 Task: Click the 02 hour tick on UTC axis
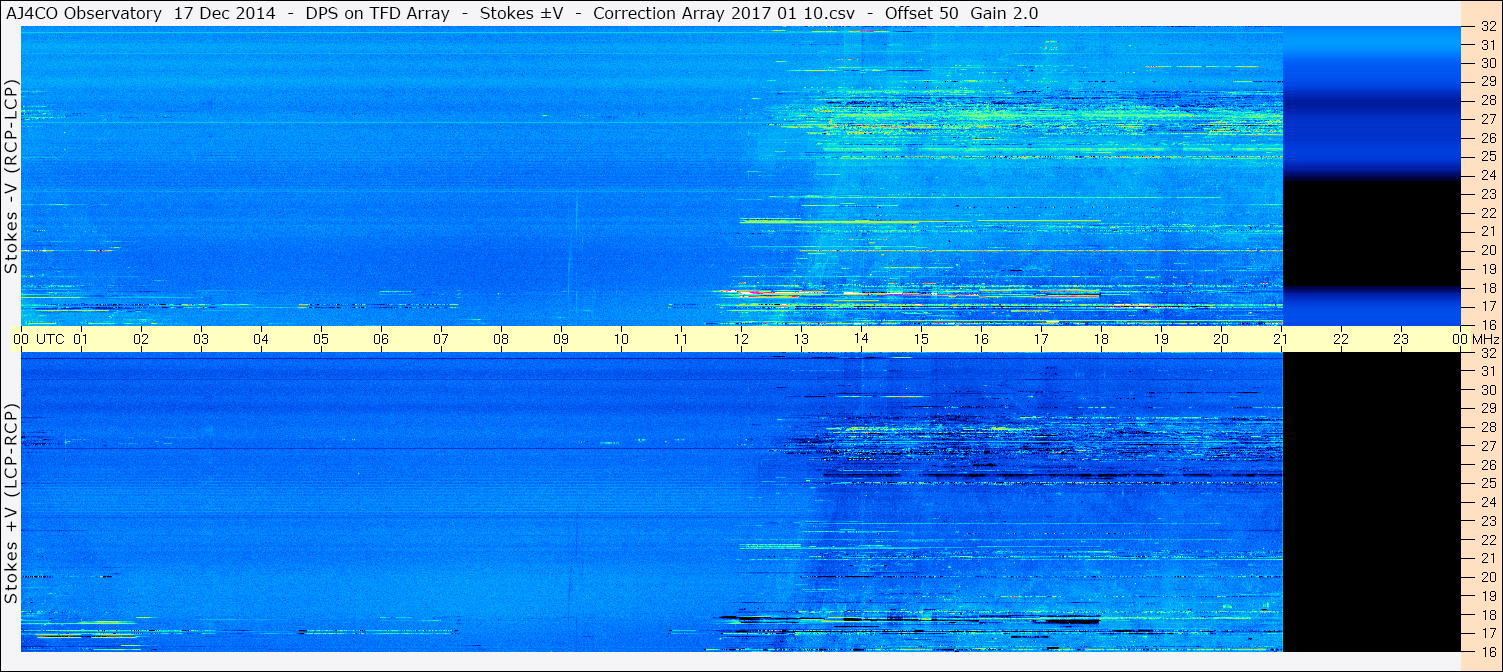141,339
